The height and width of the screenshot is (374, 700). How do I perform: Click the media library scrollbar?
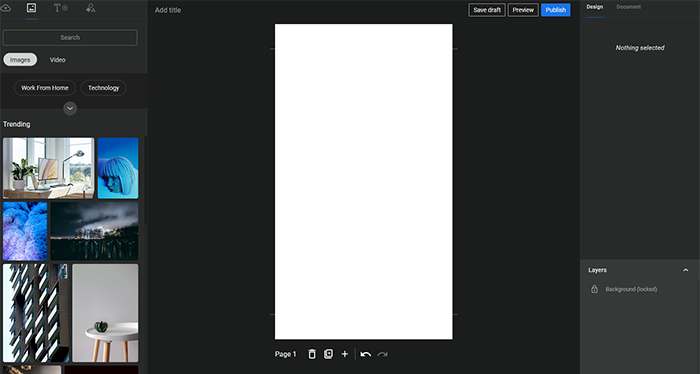146,179
